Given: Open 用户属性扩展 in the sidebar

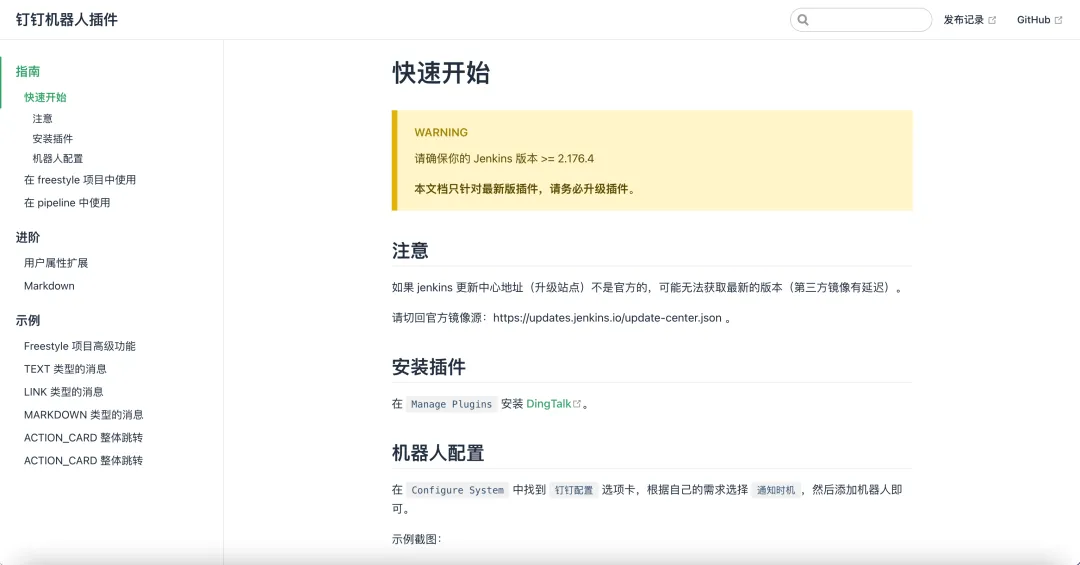Looking at the screenshot, I should click(56, 263).
